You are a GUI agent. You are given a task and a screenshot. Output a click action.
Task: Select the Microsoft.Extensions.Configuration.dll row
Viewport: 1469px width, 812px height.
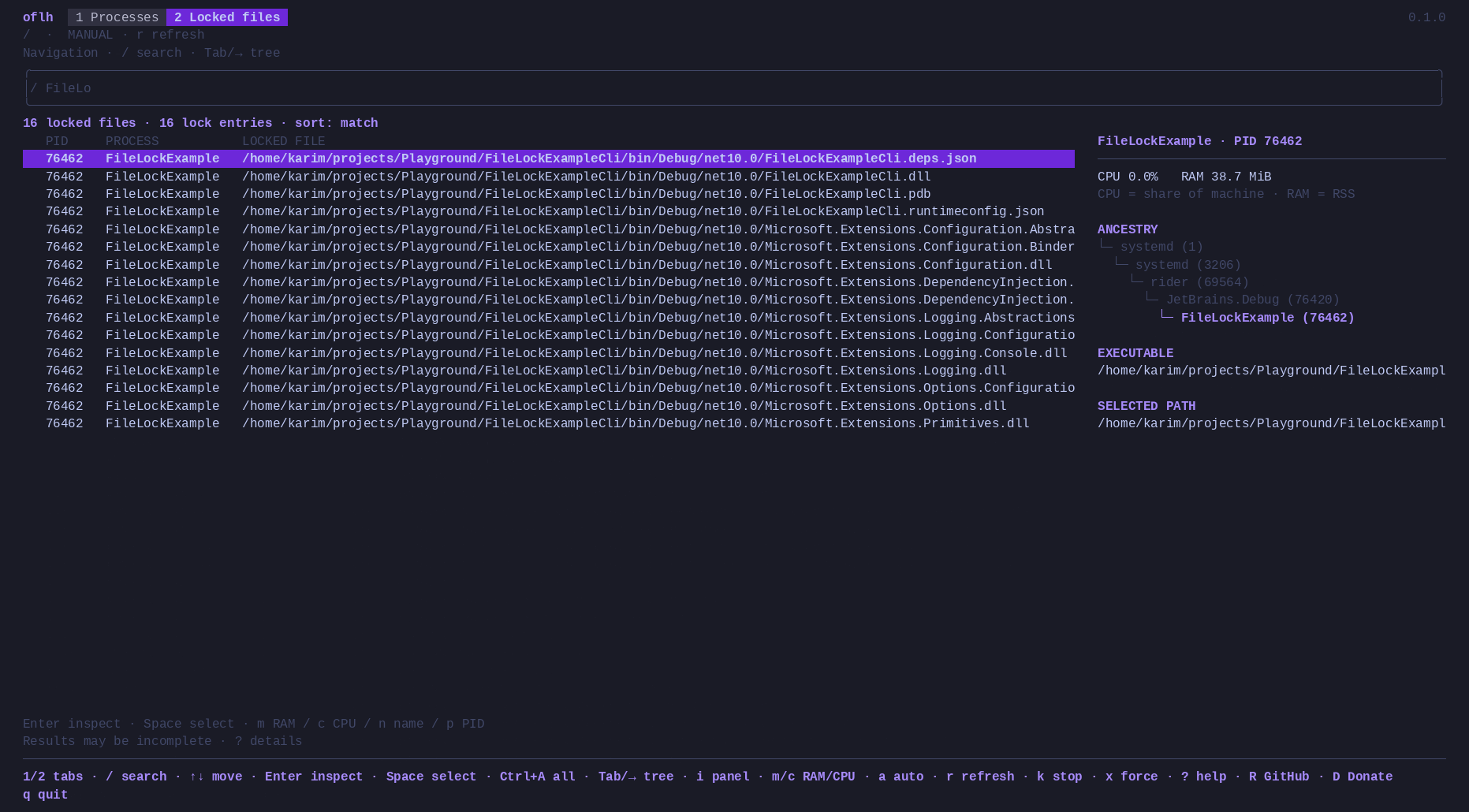click(x=549, y=265)
